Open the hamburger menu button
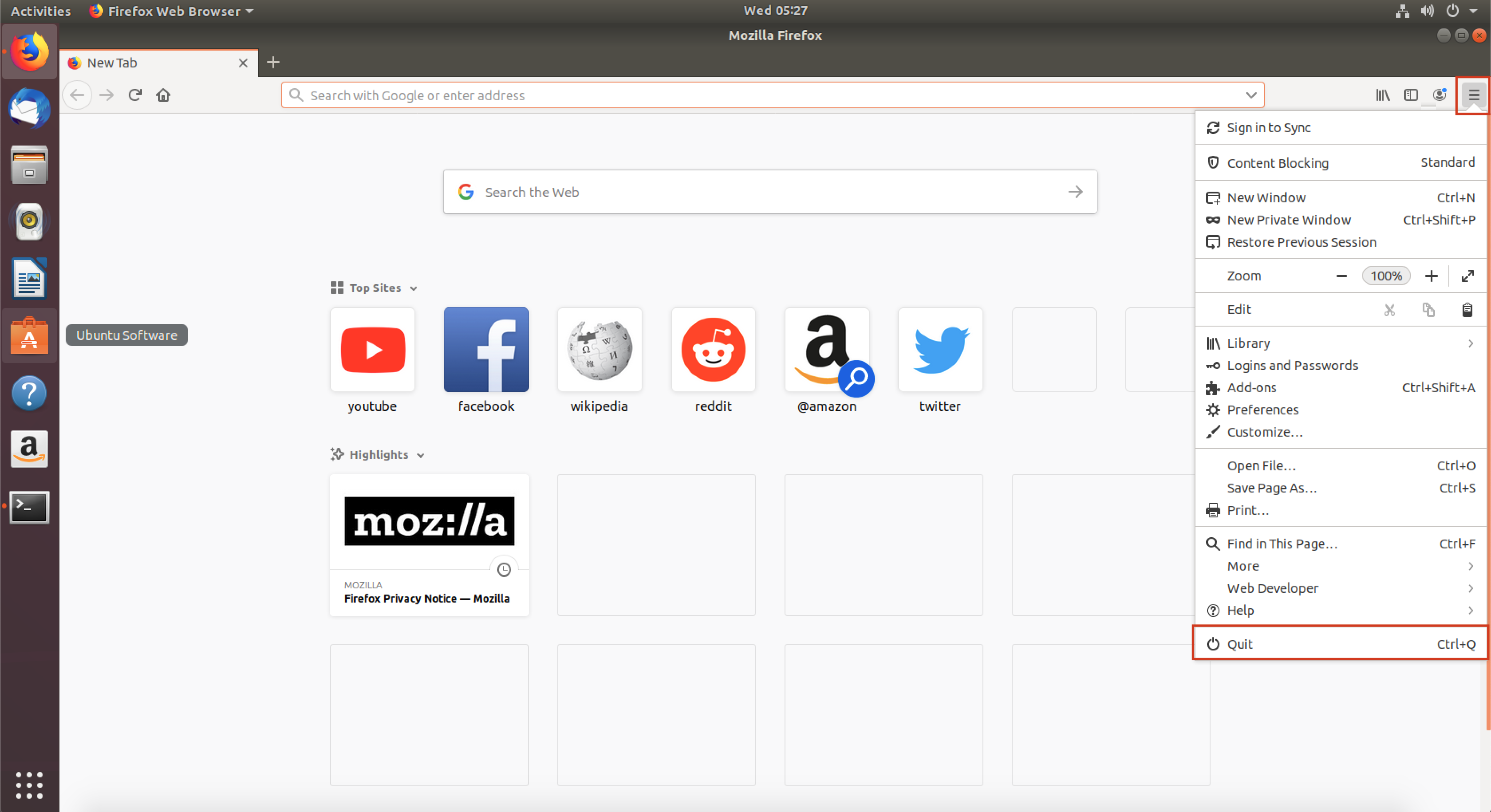The image size is (1491, 812). click(1473, 95)
